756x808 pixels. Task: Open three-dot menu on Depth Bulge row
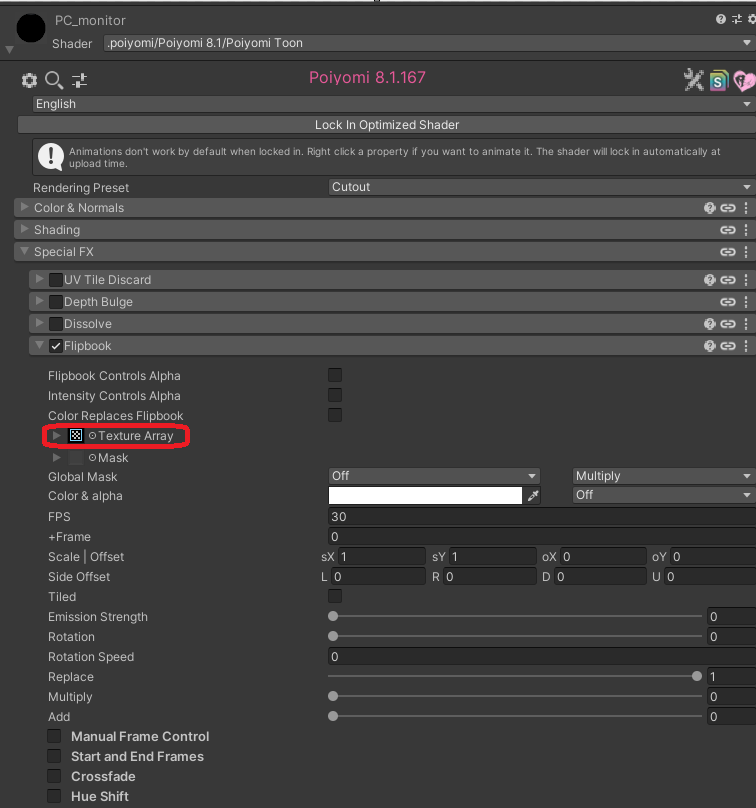(x=746, y=302)
